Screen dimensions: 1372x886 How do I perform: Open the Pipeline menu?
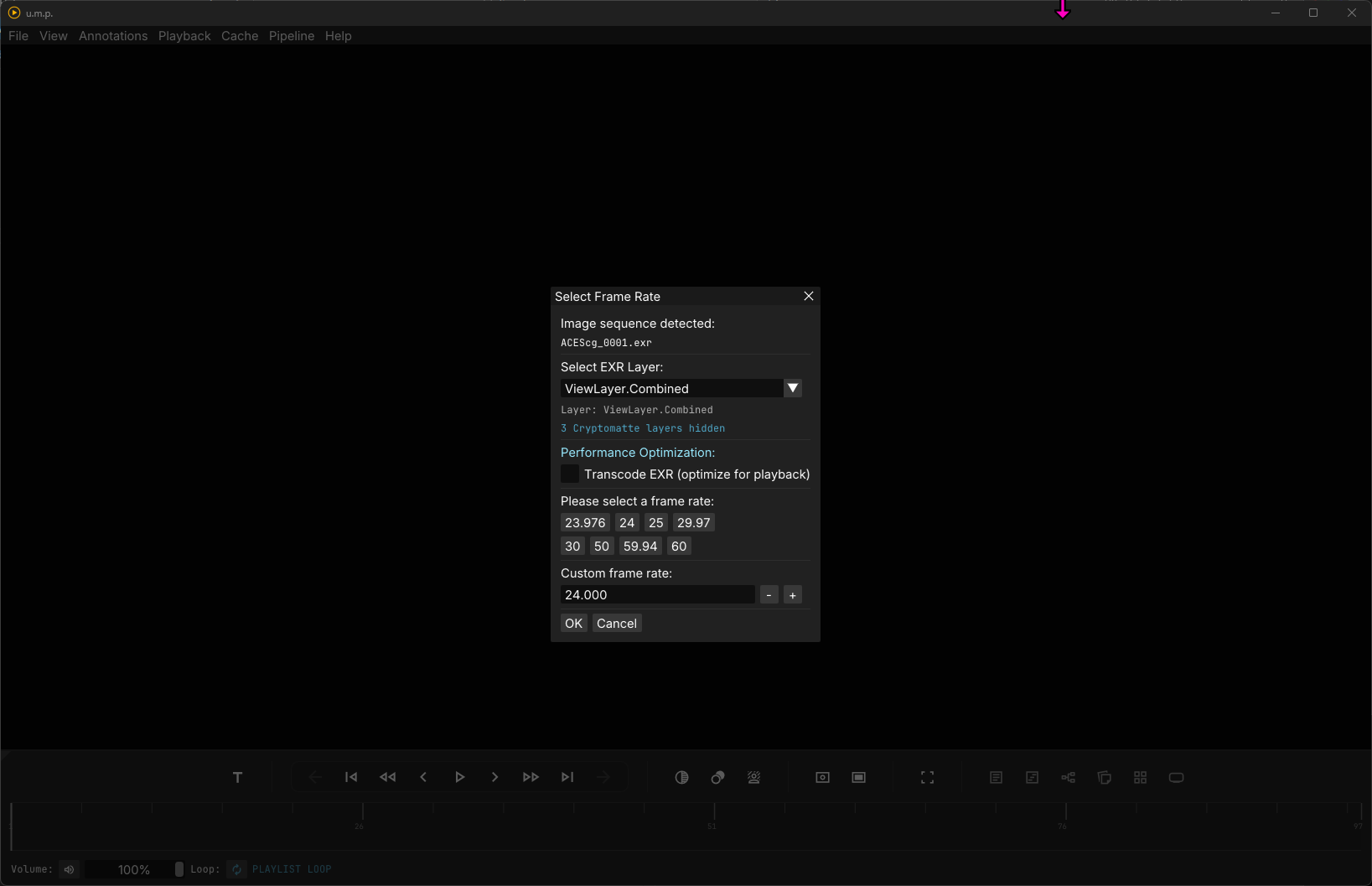click(x=291, y=36)
